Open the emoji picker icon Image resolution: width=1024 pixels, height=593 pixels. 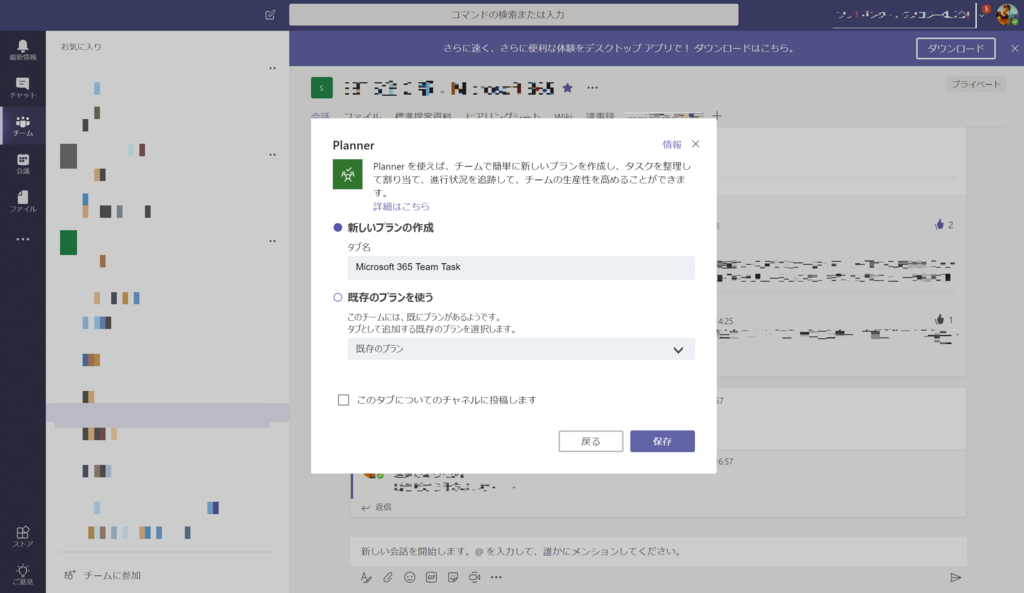tap(410, 577)
